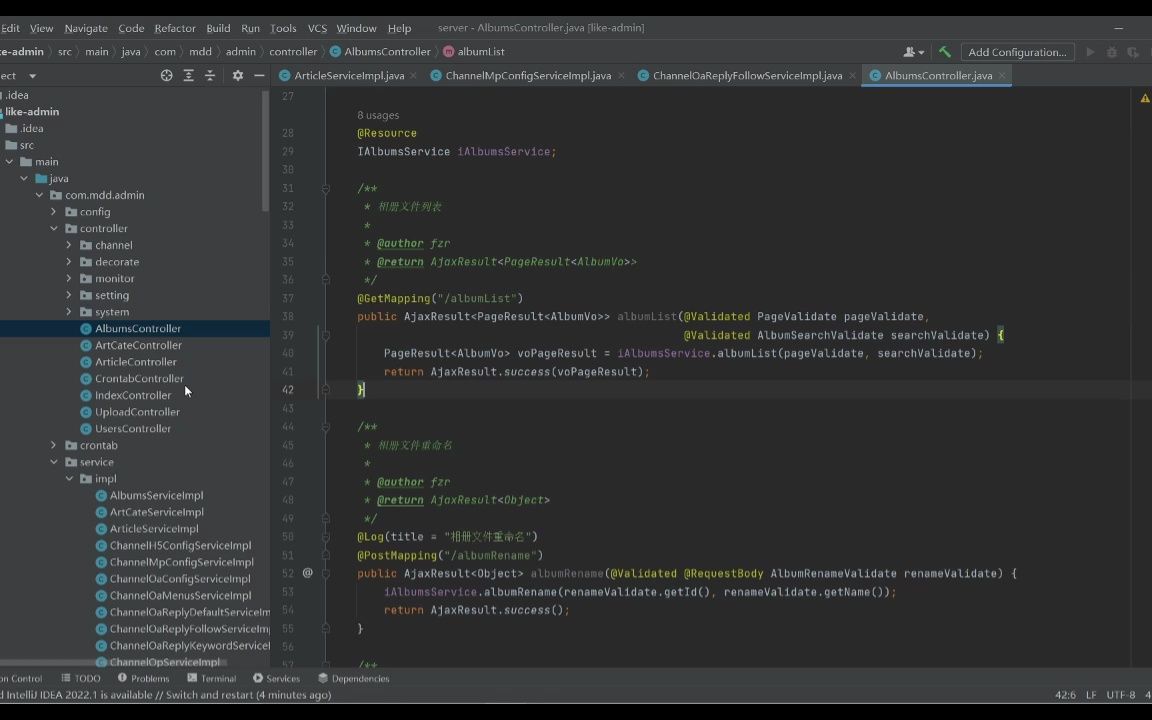
Task: Click the Debug icon next to Run
Action: tap(1112, 51)
